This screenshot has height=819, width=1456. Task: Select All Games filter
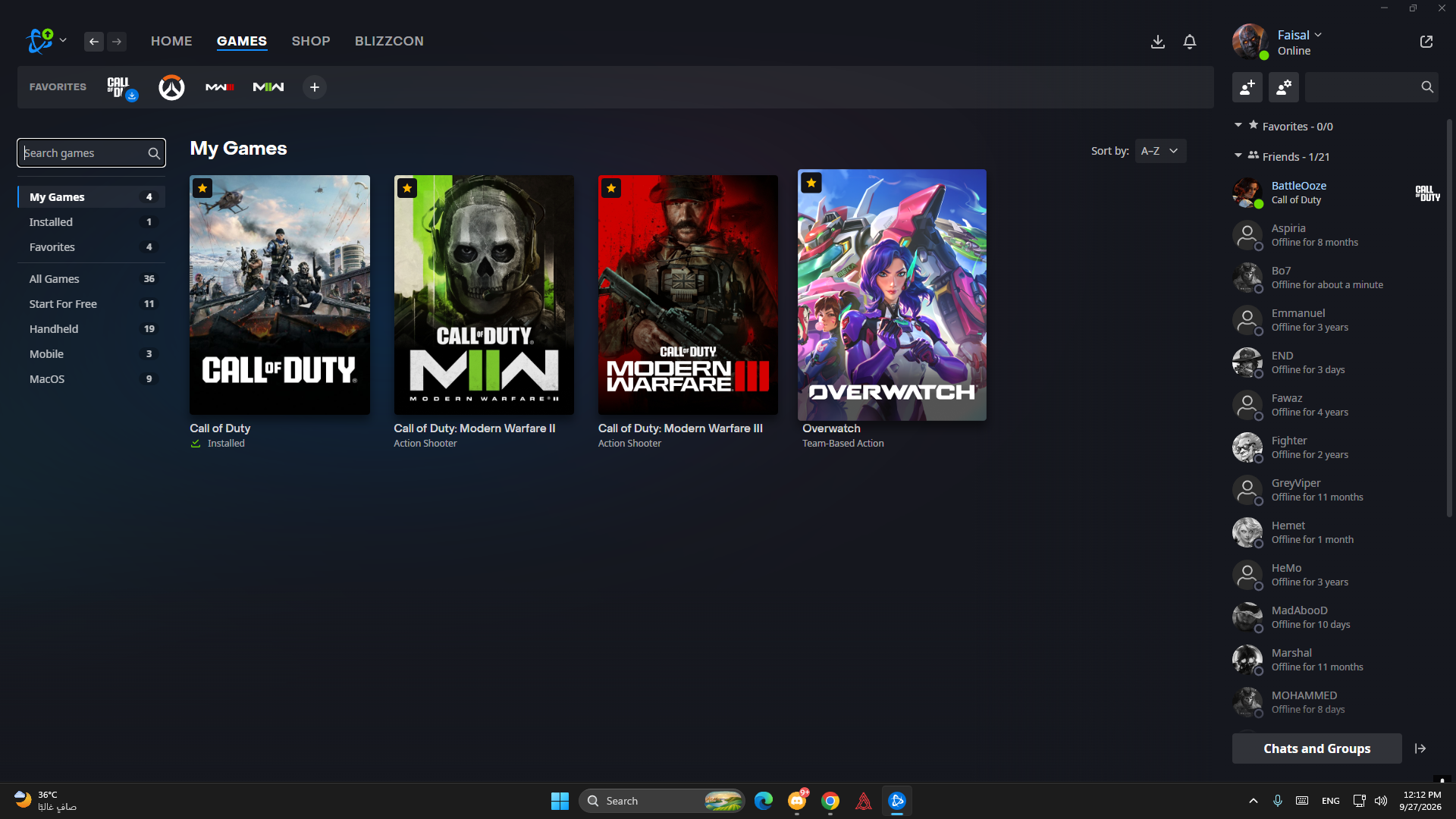pyautogui.click(x=91, y=279)
